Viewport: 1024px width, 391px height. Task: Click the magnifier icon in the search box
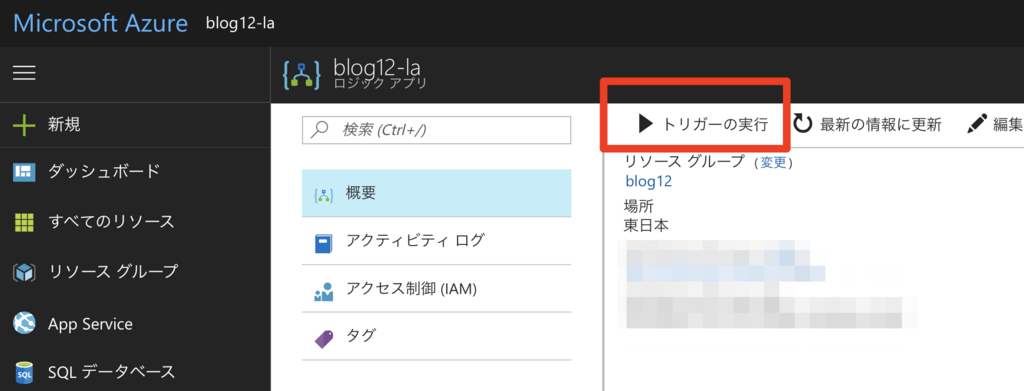[x=320, y=130]
